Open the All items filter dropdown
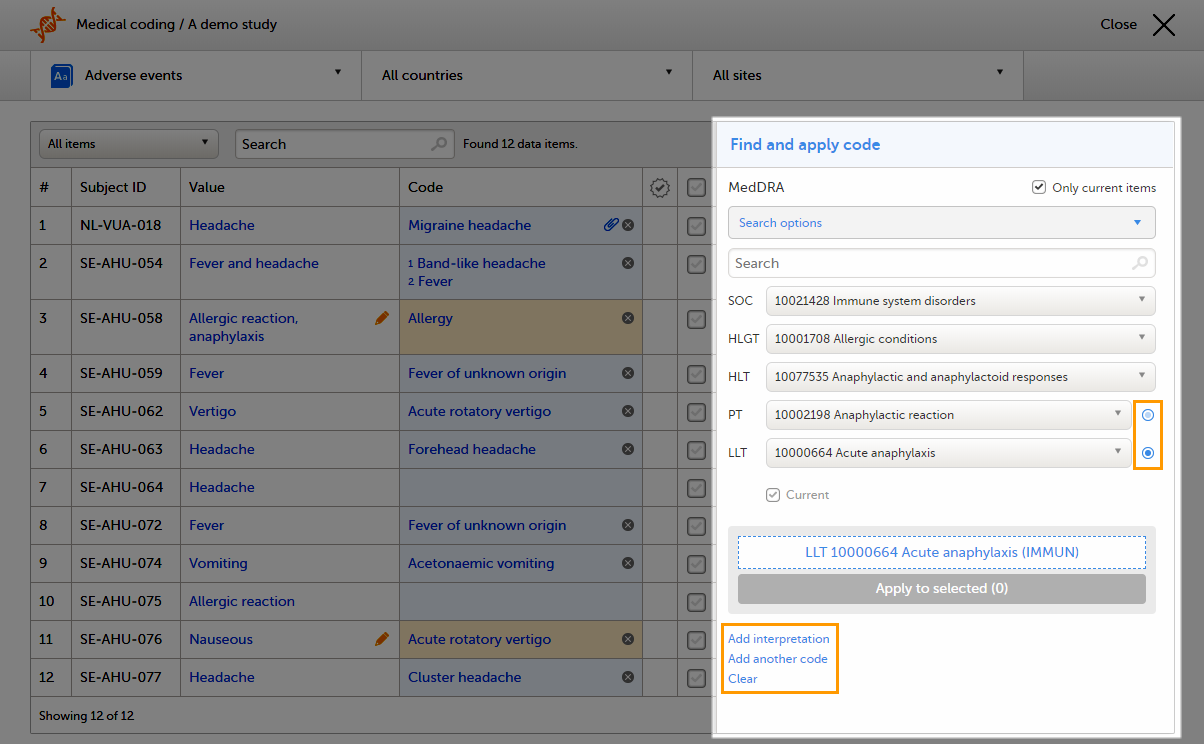 coord(129,144)
